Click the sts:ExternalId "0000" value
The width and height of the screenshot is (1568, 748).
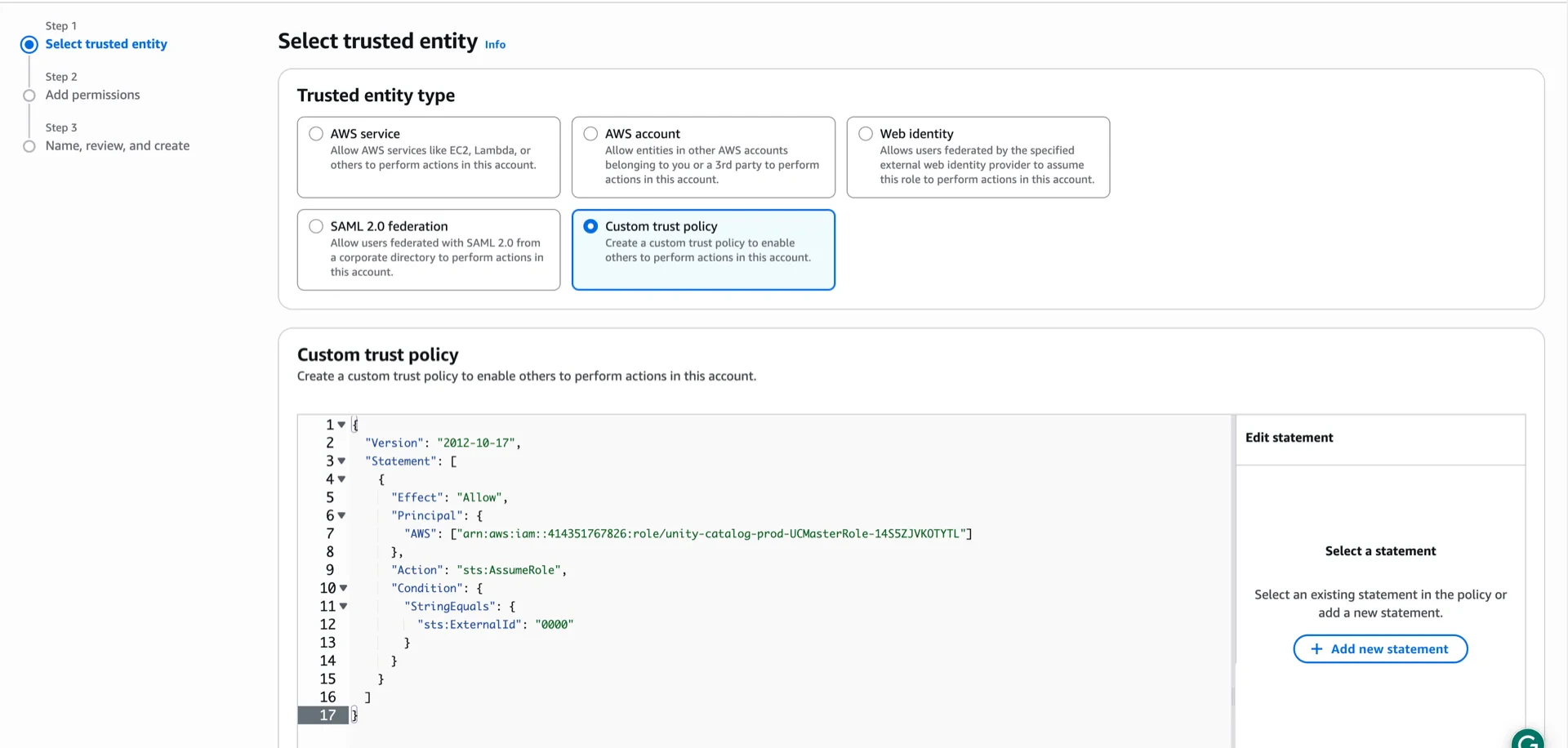(555, 625)
